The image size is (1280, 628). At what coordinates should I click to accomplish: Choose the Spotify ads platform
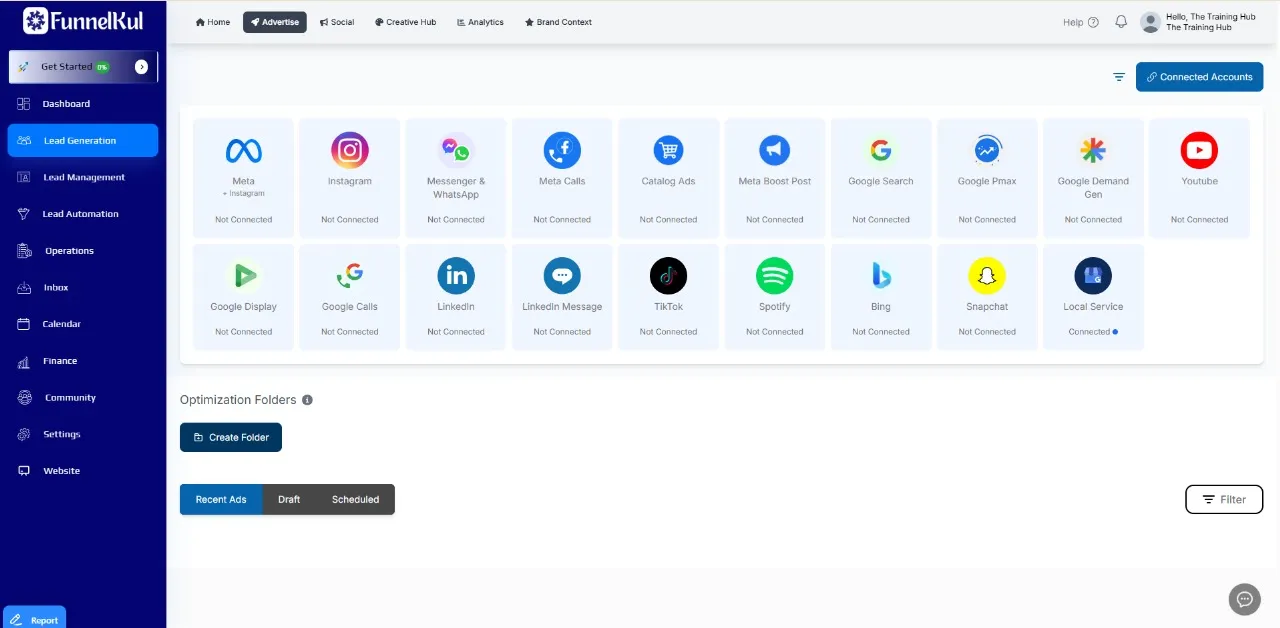[x=774, y=275]
